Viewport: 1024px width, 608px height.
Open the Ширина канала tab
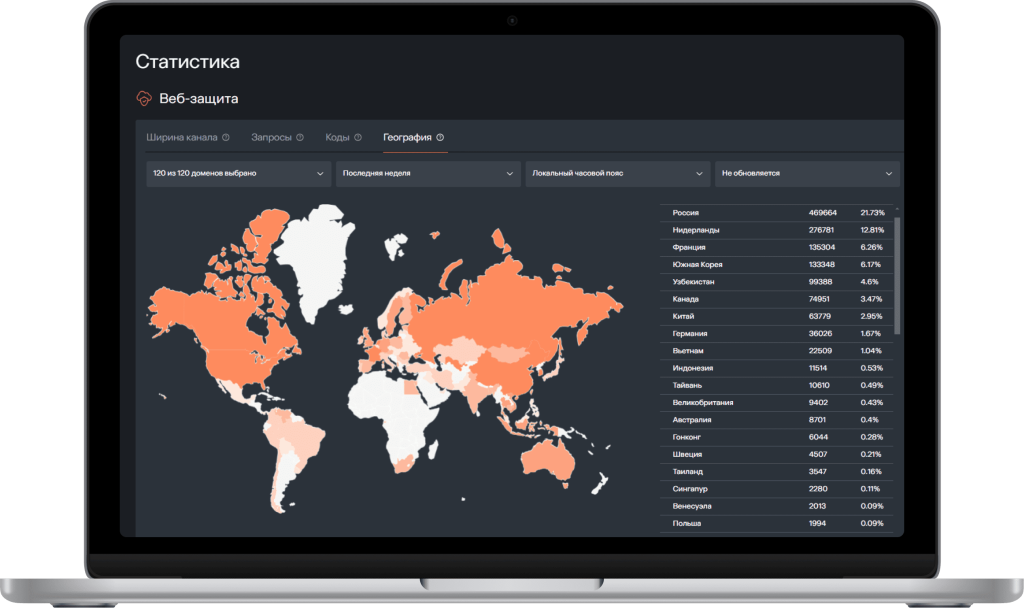[x=181, y=137]
